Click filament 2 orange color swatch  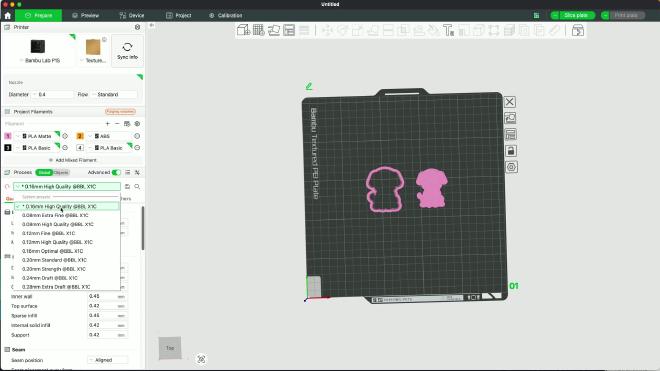click(80, 136)
